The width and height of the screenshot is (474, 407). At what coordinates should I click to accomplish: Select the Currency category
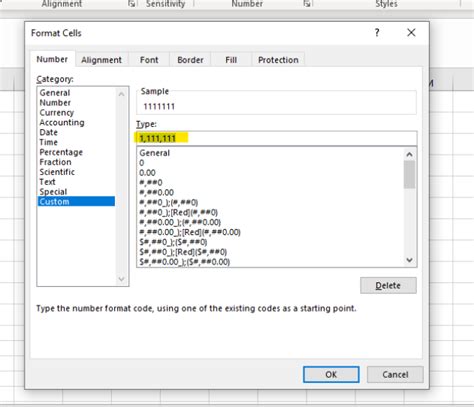tap(57, 113)
